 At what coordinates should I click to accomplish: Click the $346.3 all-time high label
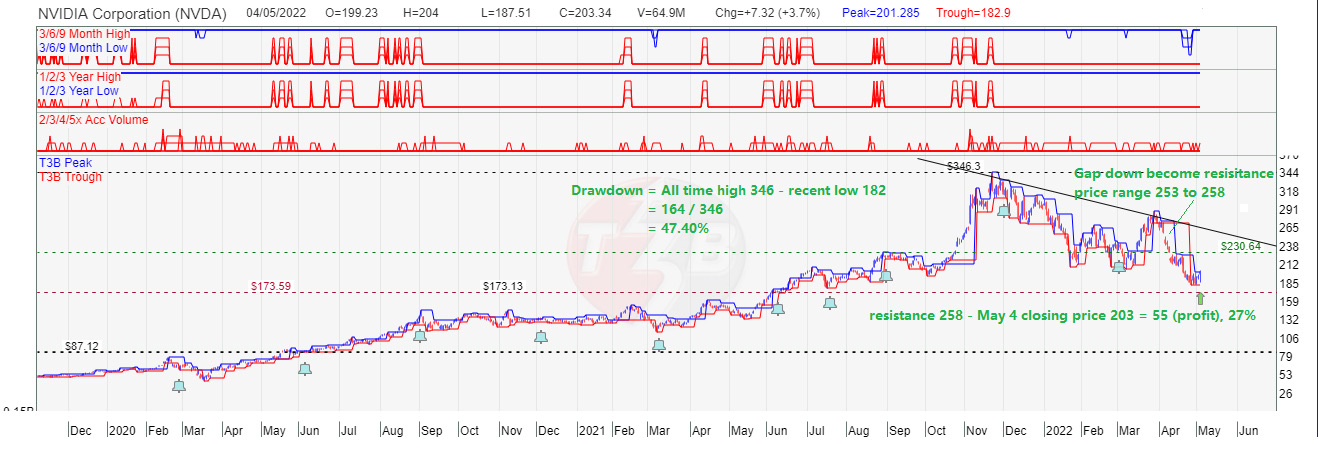pyautogui.click(x=964, y=166)
